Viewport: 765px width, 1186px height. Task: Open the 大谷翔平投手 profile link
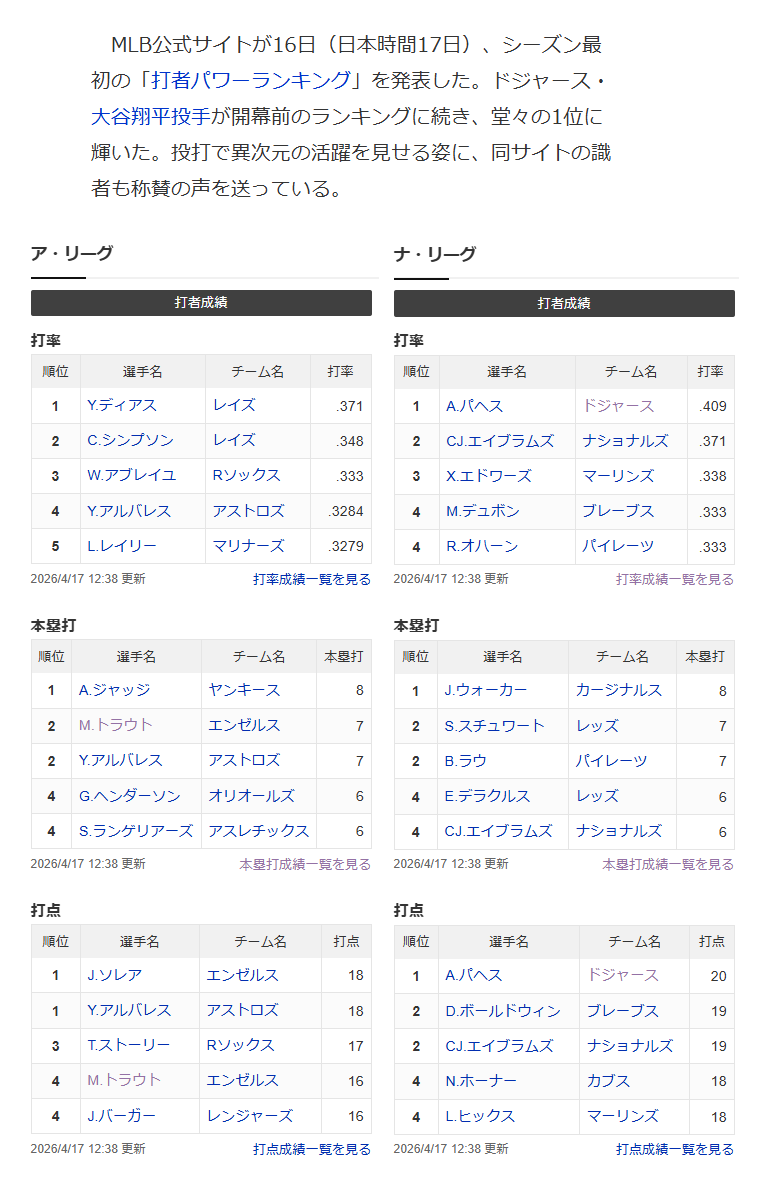(x=151, y=117)
